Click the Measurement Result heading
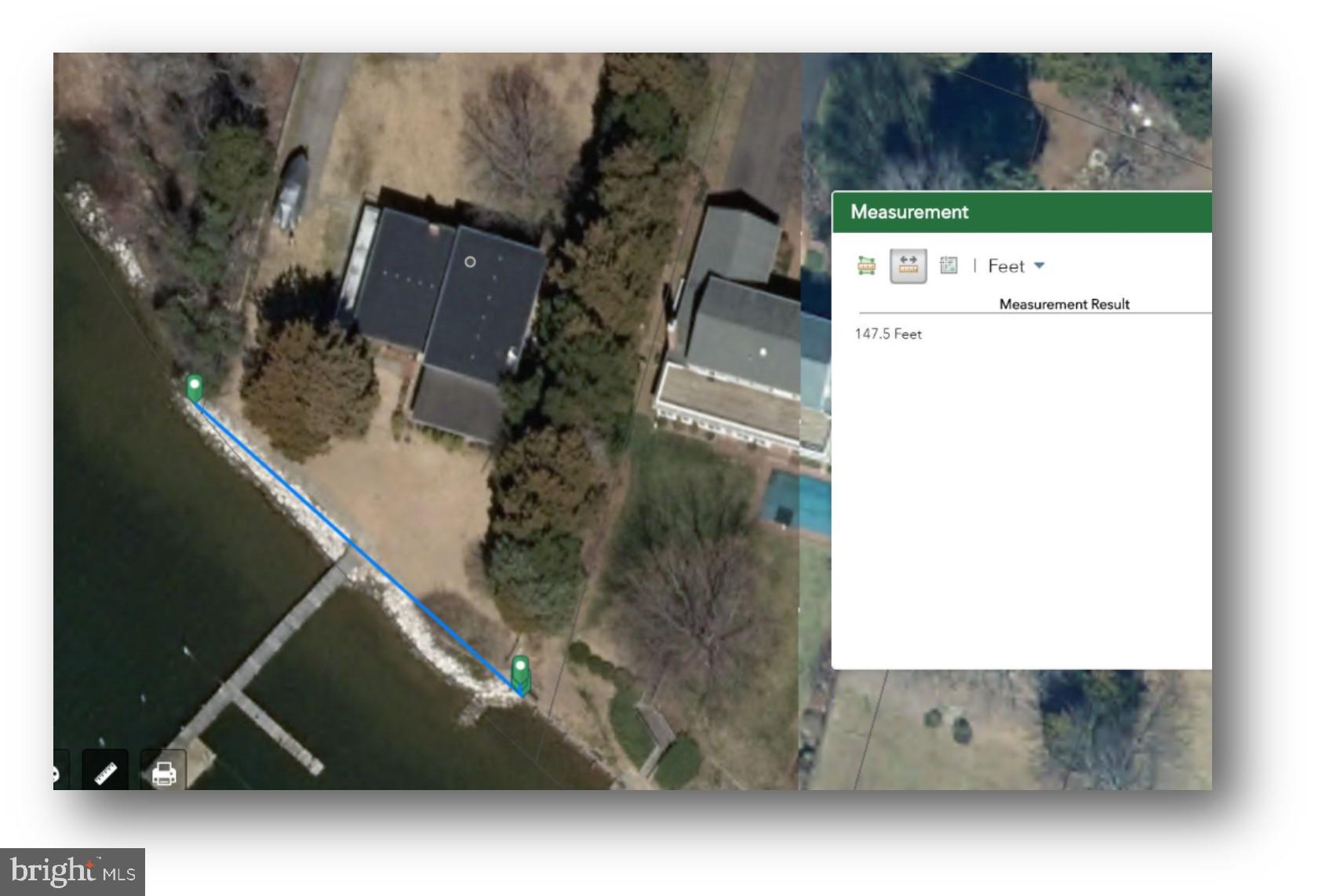The width and height of the screenshot is (1318, 896). [x=1064, y=304]
